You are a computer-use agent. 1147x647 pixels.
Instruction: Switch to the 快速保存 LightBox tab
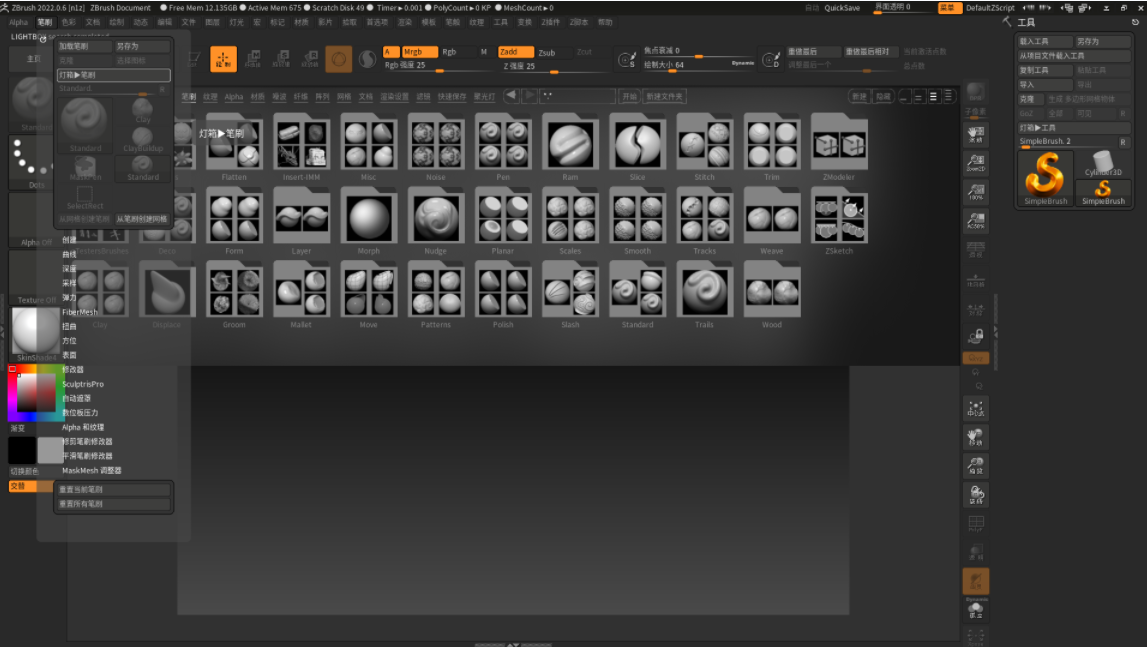point(451,97)
